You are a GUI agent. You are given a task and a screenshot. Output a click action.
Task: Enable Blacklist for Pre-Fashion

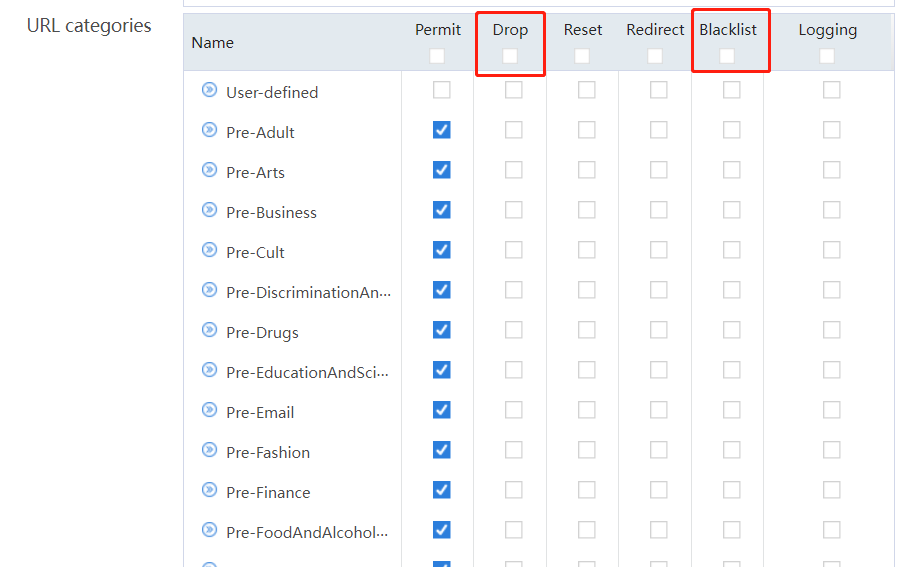click(732, 450)
